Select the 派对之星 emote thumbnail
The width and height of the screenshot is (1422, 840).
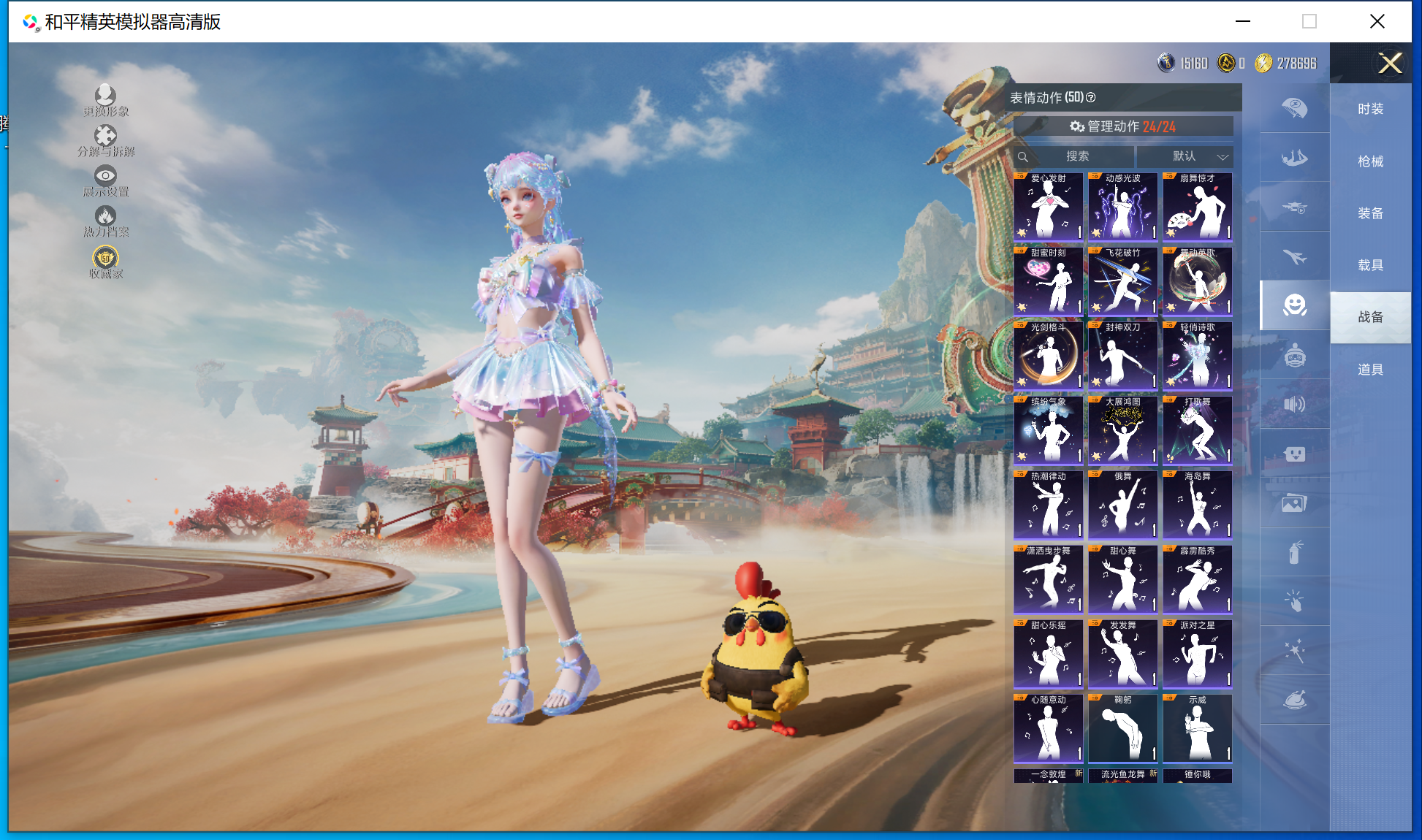click(x=1197, y=654)
